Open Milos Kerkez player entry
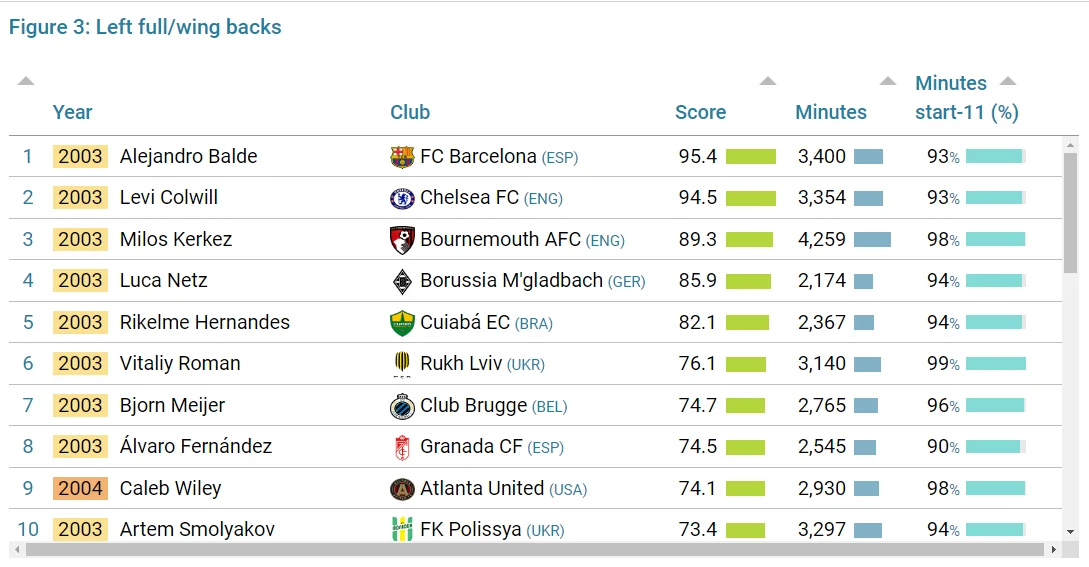The image size is (1089, 567). tap(175, 240)
